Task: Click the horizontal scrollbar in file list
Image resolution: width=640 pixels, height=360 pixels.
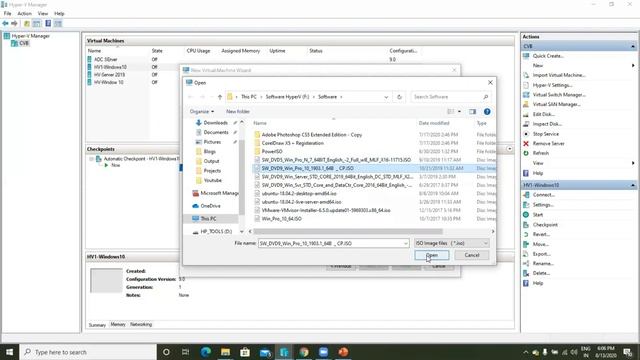Action: (348, 231)
